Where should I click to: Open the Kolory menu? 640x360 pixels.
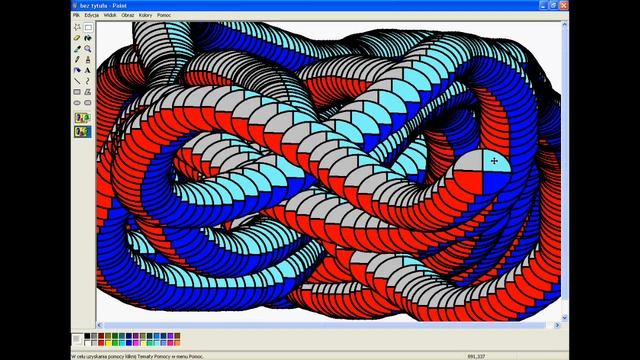pos(145,15)
